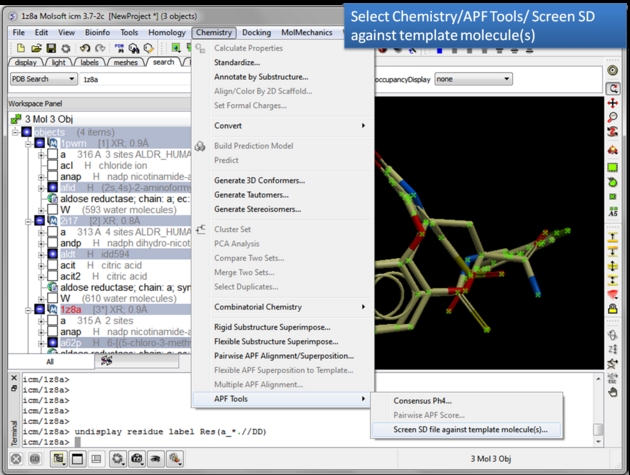The height and width of the screenshot is (475, 630).
Task: Click the eye icon in bottom toolbar
Action: tap(155, 459)
